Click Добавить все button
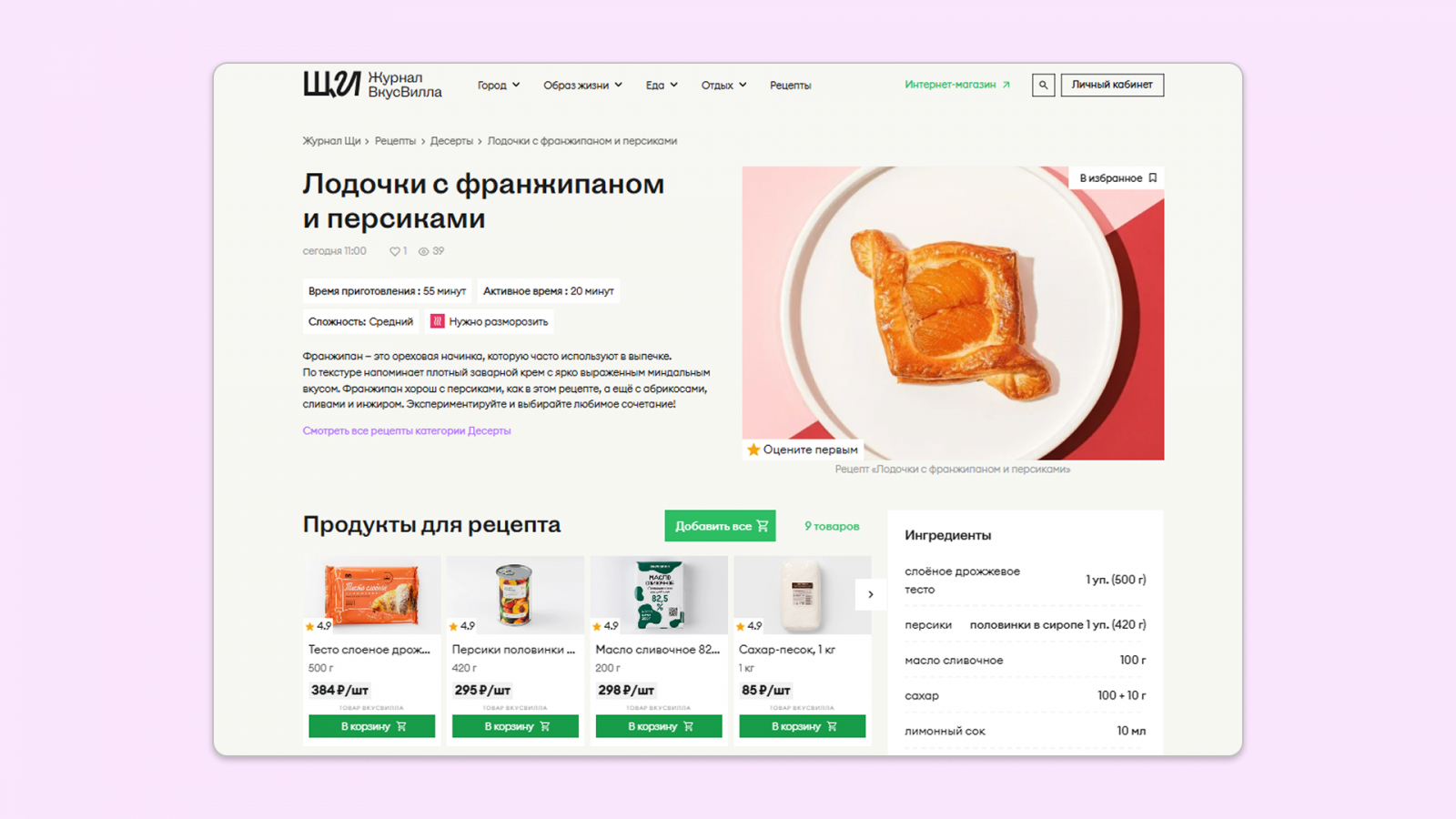 tap(720, 526)
